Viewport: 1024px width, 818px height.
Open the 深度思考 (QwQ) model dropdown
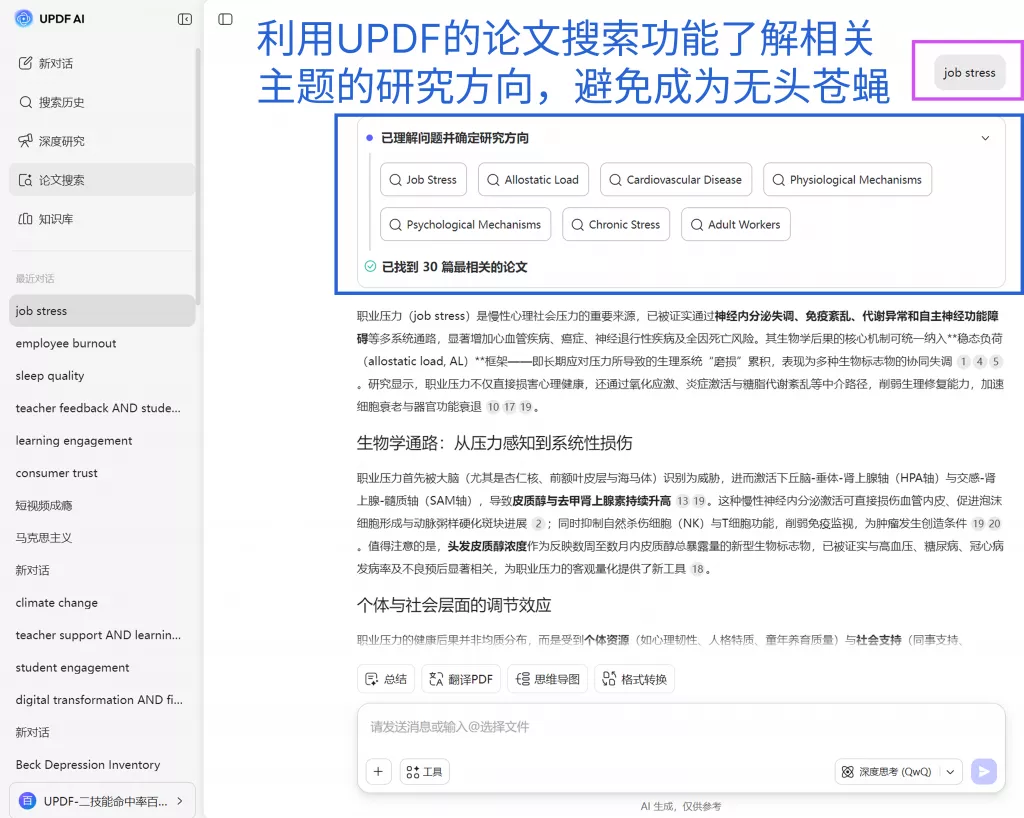(x=897, y=771)
